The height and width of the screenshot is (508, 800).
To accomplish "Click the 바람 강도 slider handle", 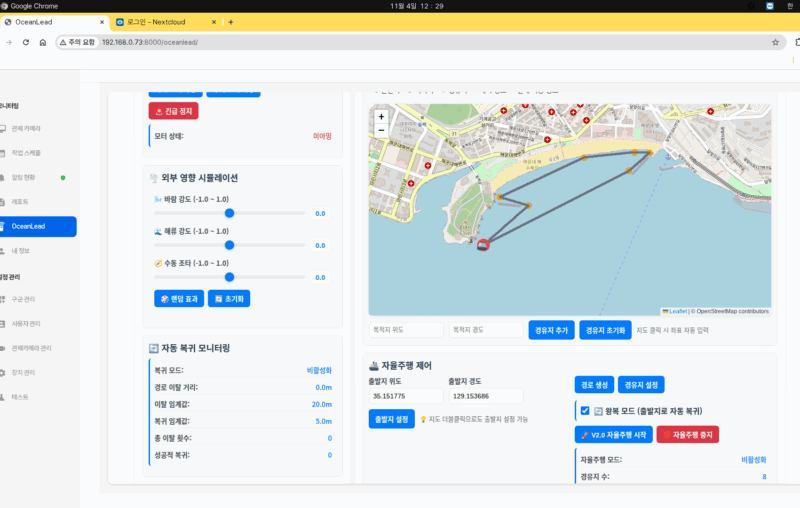I will (229, 213).
